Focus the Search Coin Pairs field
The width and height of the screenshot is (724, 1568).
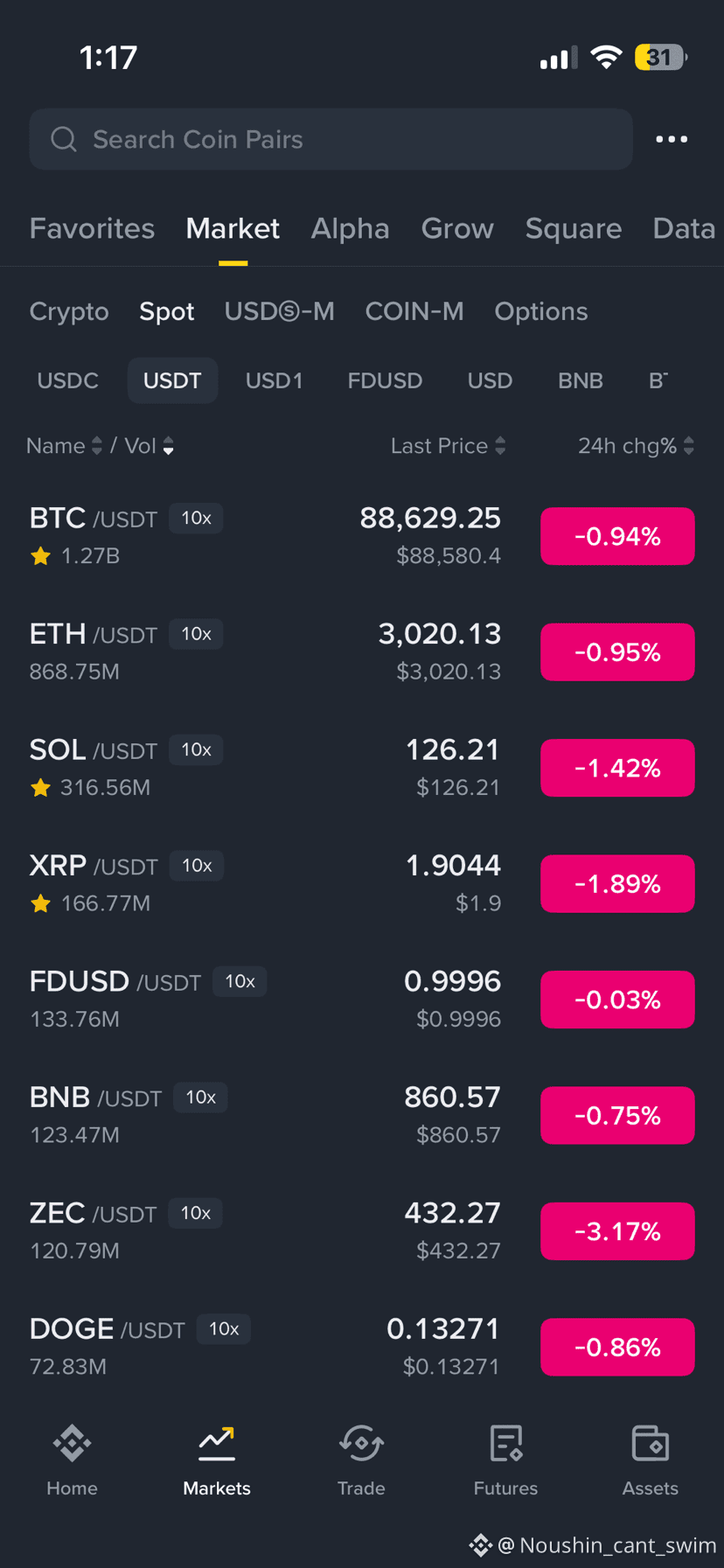(331, 139)
